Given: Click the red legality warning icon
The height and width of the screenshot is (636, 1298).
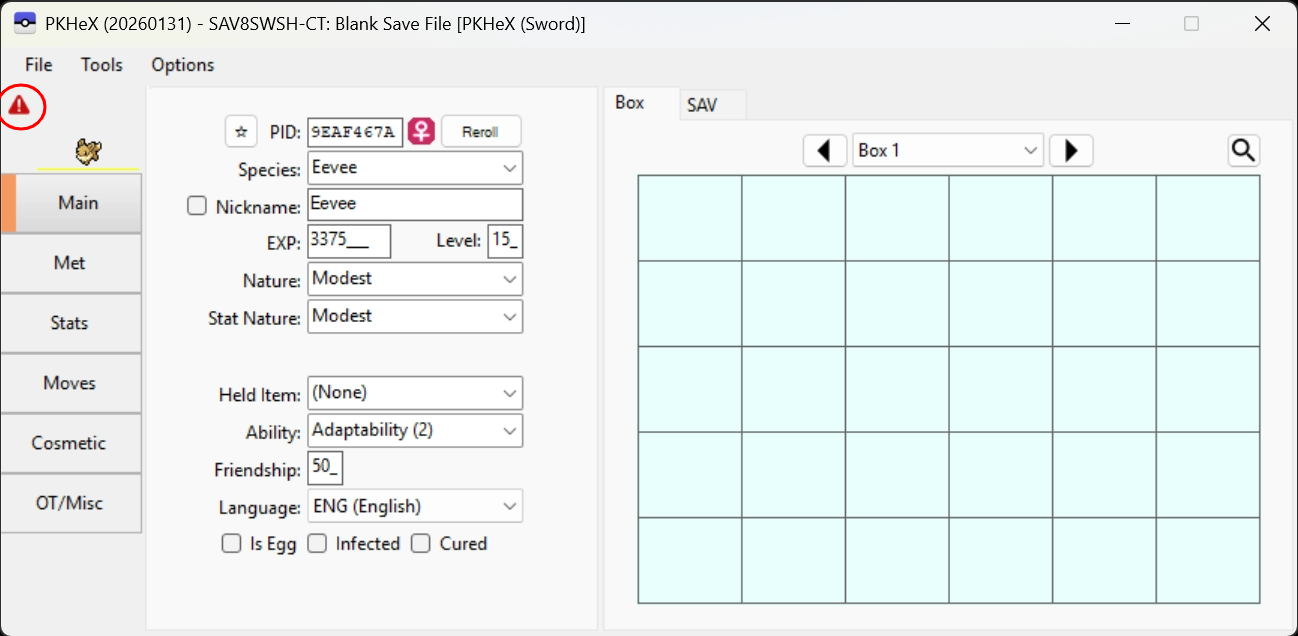Looking at the screenshot, I should pos(20,104).
